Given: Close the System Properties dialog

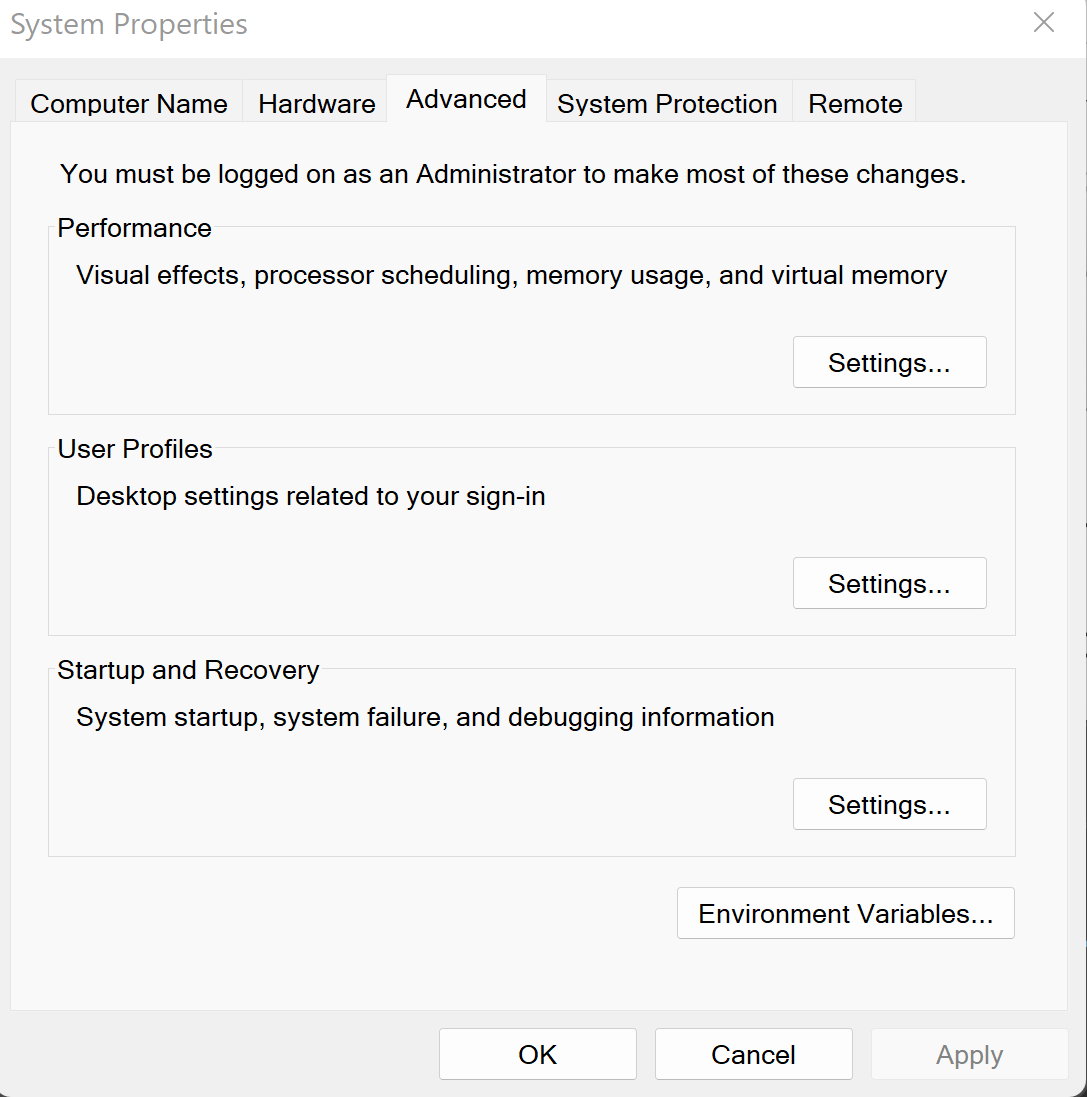Looking at the screenshot, I should pos(1044,22).
